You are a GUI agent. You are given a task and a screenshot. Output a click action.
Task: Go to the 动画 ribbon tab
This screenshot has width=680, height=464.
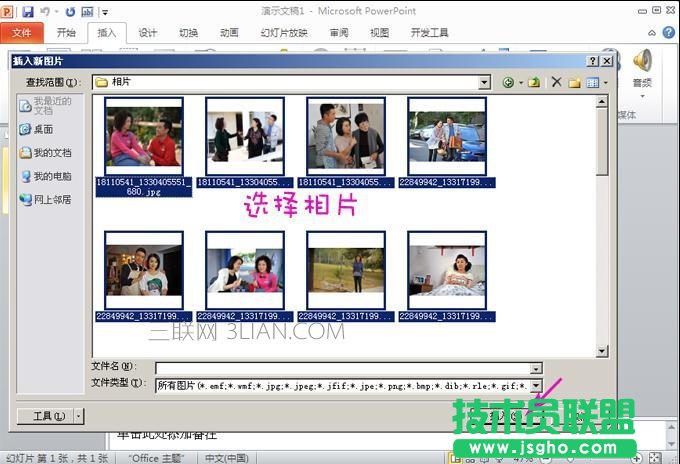click(229, 33)
